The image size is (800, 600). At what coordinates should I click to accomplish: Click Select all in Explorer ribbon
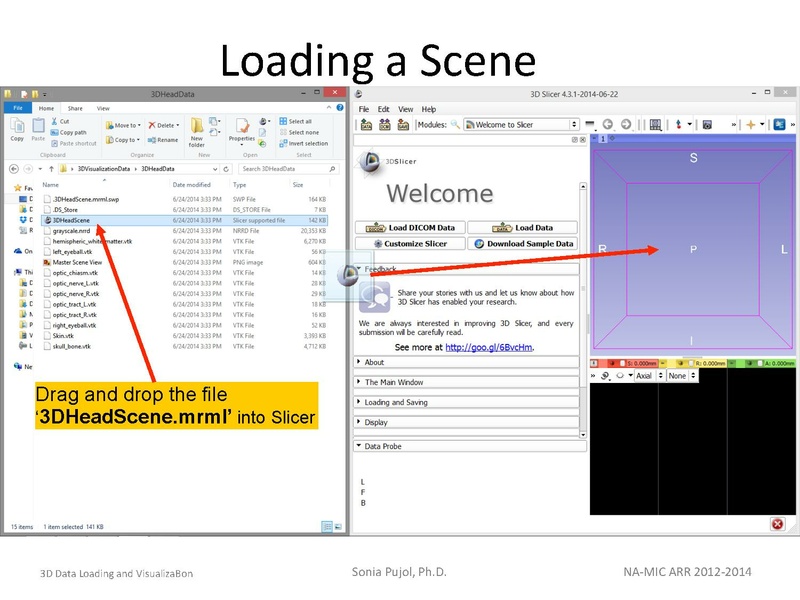tap(295, 121)
